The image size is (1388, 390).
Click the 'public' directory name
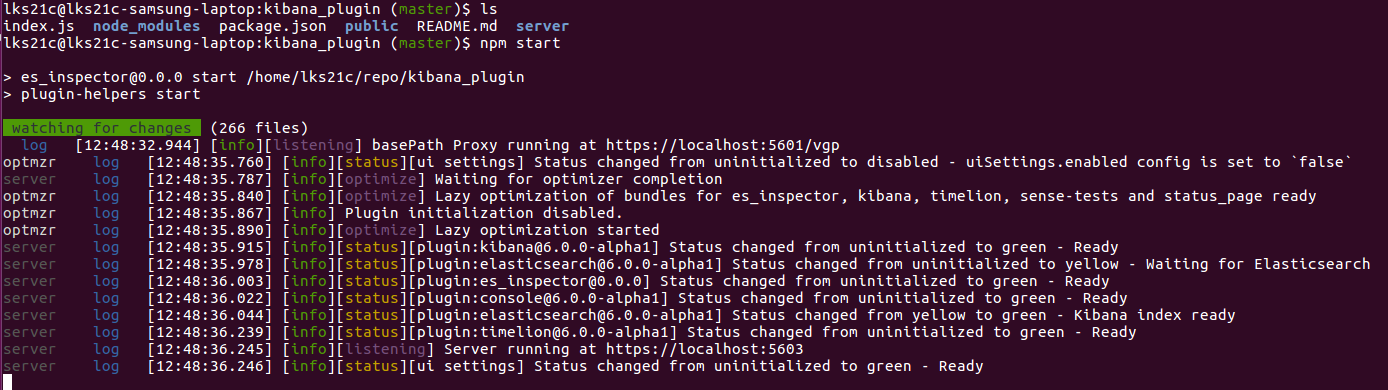pos(371,26)
